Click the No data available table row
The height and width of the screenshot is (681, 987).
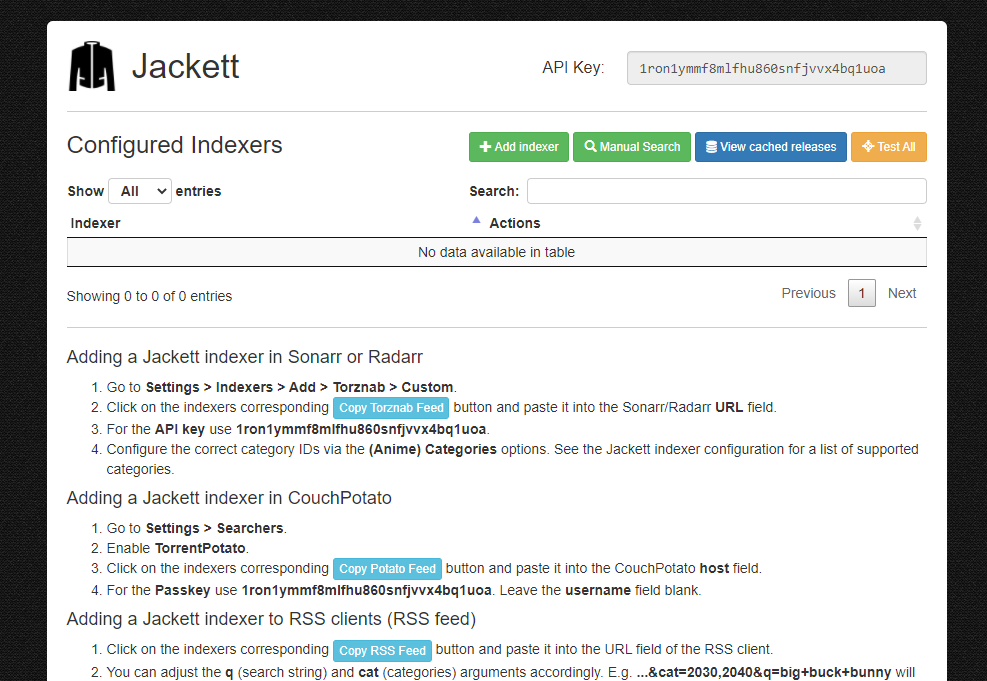tap(497, 252)
